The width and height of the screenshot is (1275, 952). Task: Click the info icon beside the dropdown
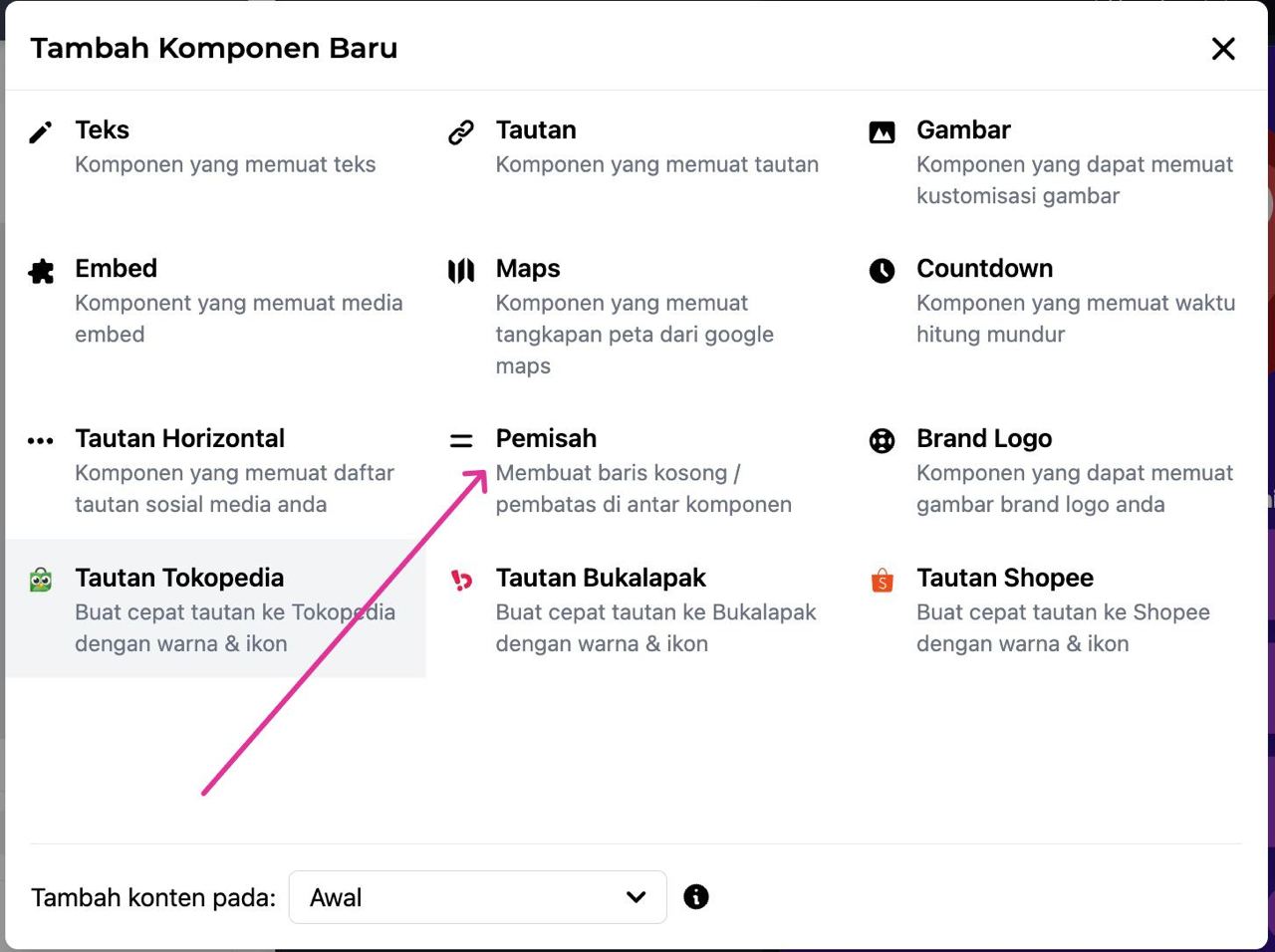[696, 897]
